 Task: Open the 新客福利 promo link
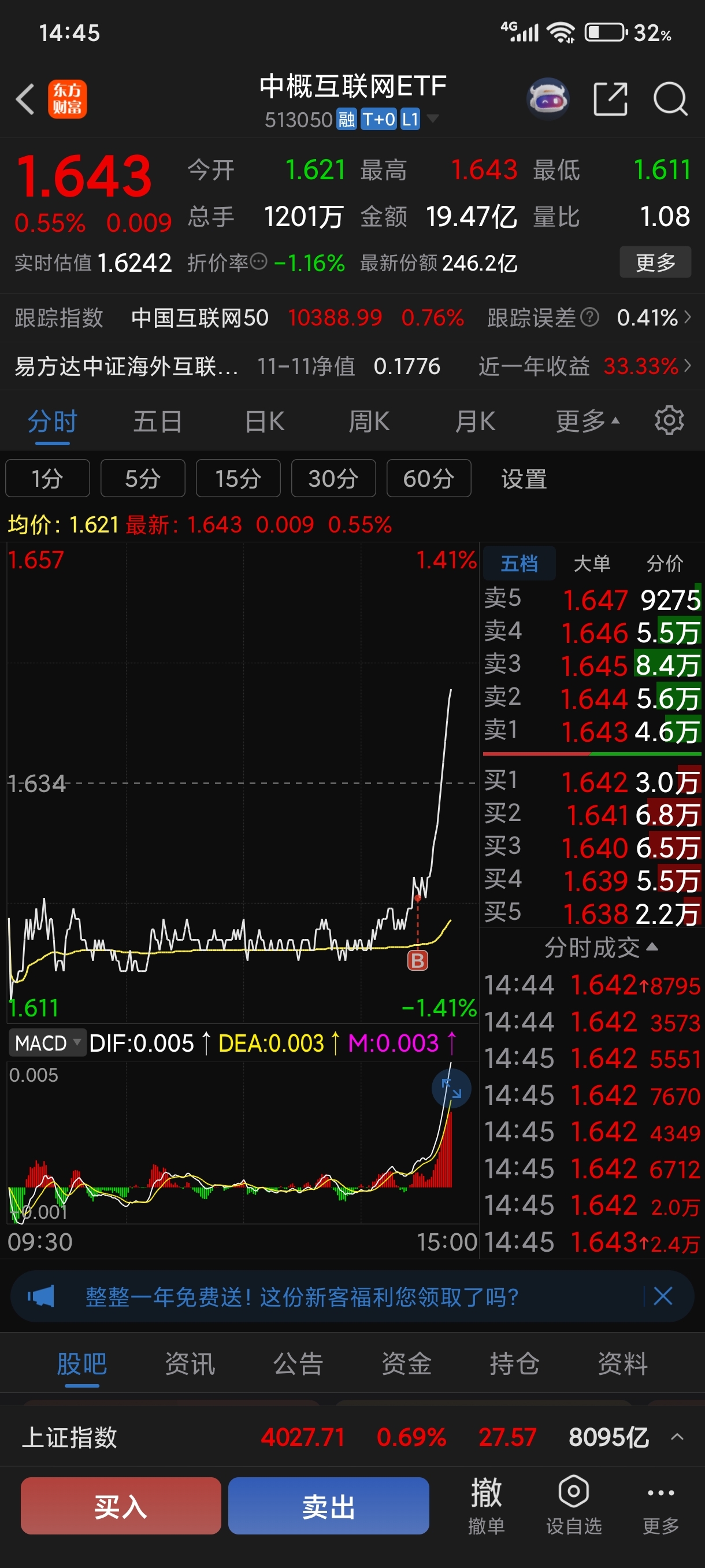click(x=302, y=1296)
